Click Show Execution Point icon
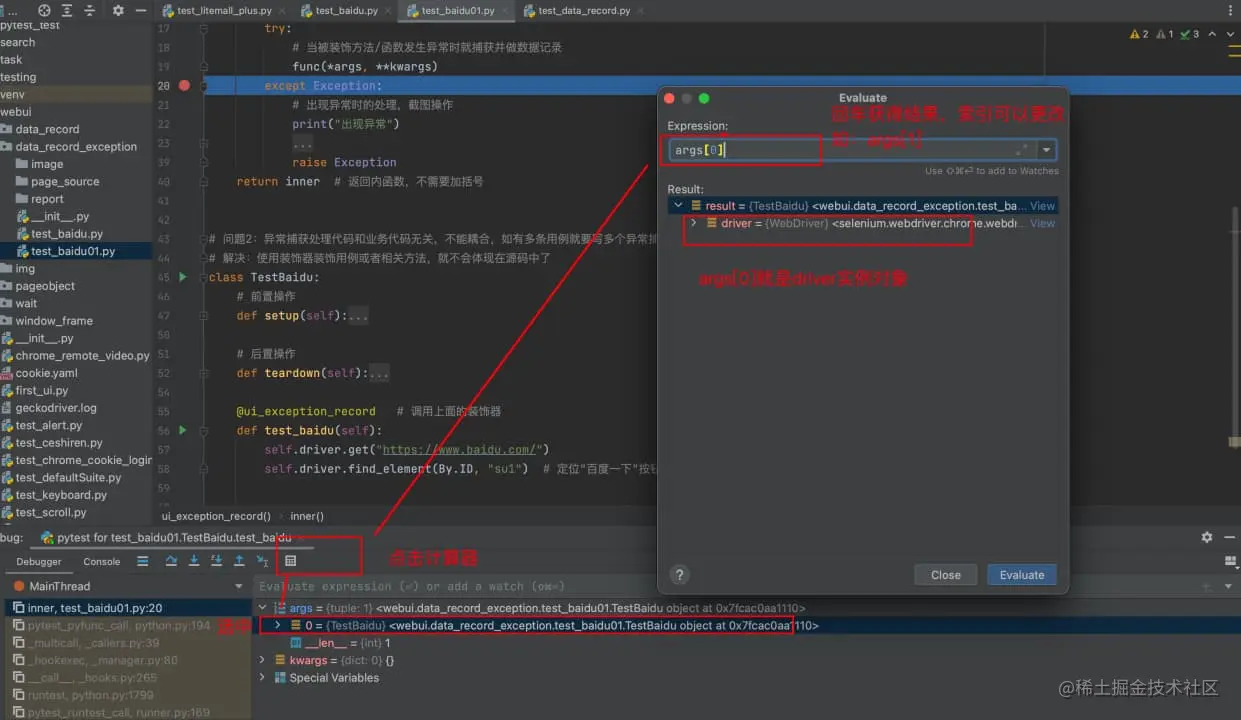 pyautogui.click(x=143, y=561)
